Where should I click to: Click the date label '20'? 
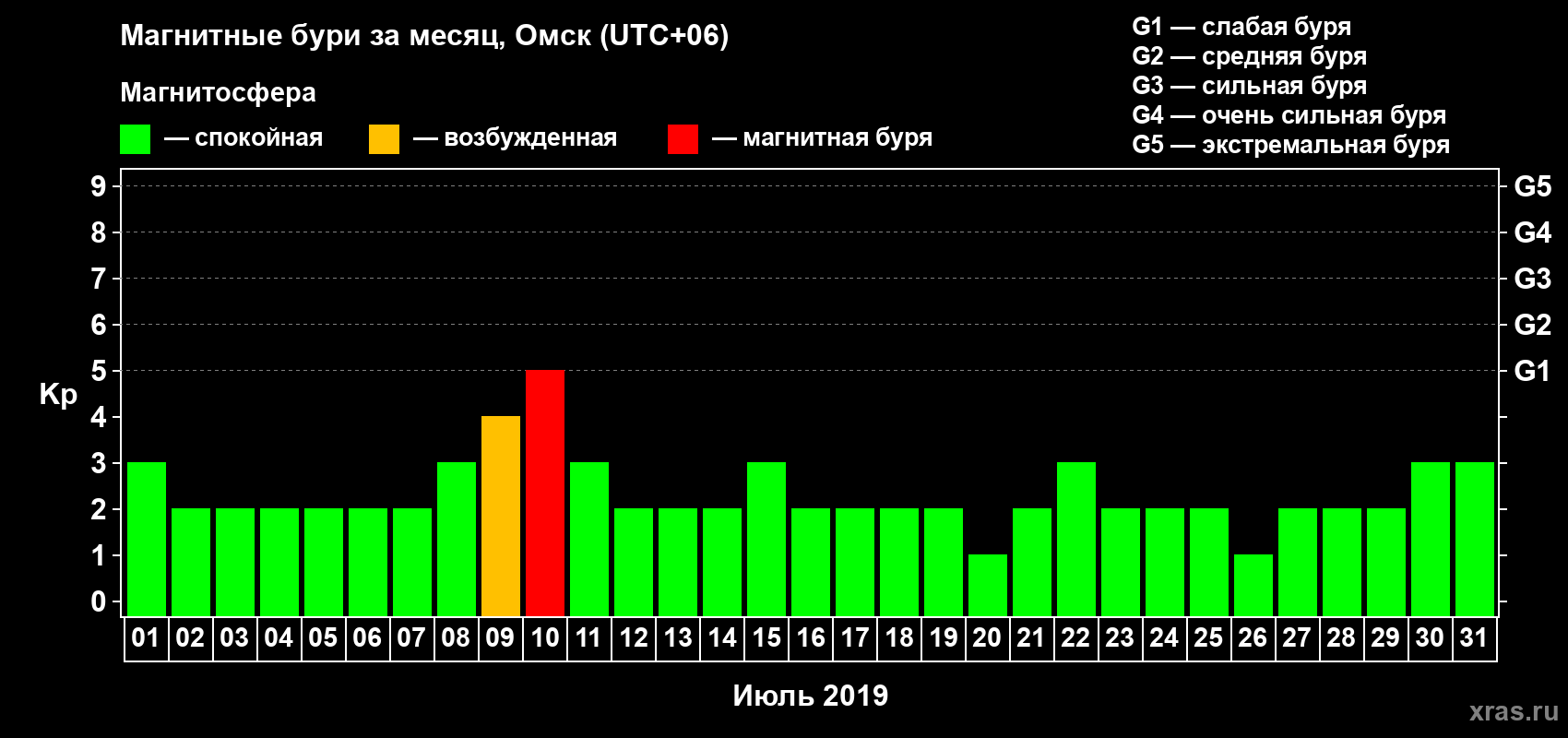[987, 637]
